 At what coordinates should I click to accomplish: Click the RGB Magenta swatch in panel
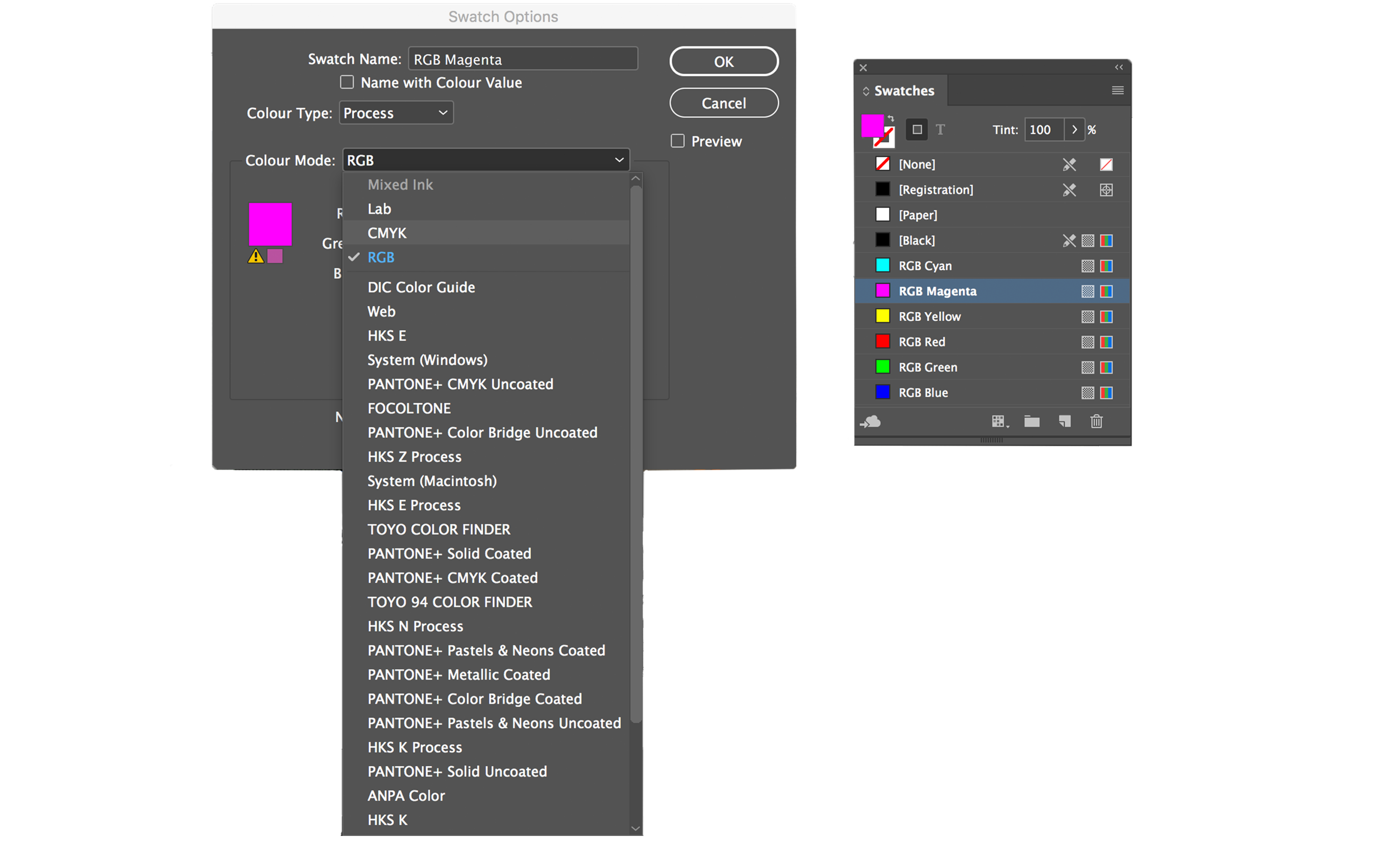(938, 291)
